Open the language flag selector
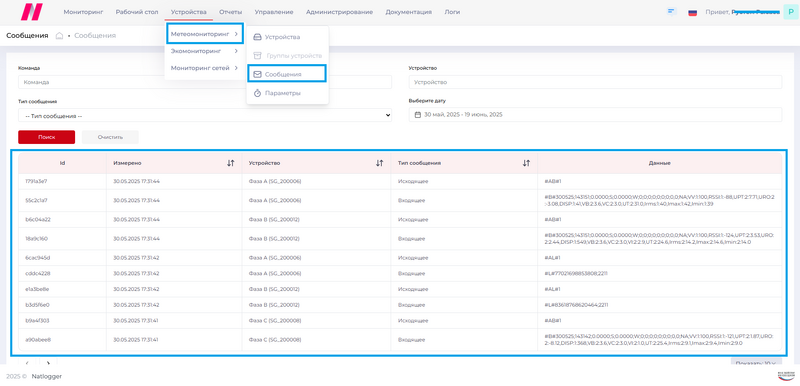The width and height of the screenshot is (800, 386). pyautogui.click(x=692, y=12)
